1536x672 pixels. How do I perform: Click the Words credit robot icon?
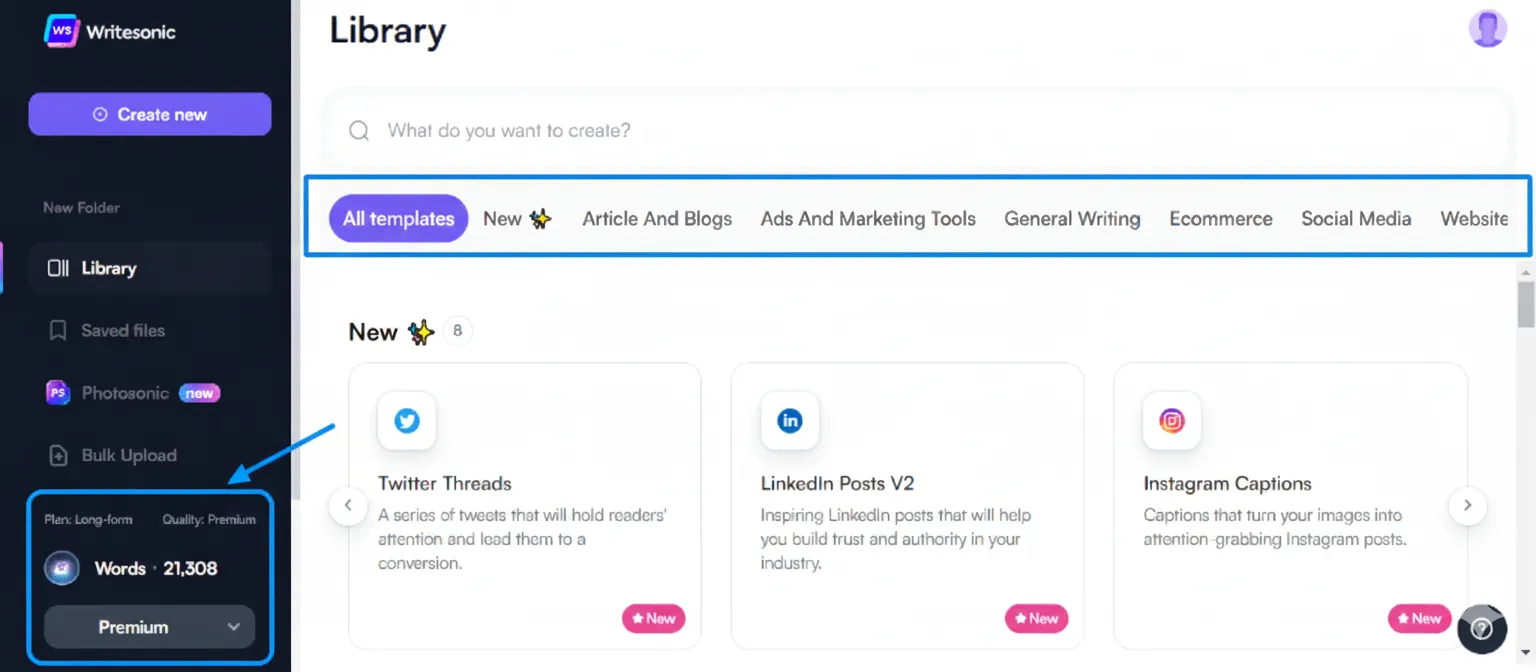tap(62, 568)
